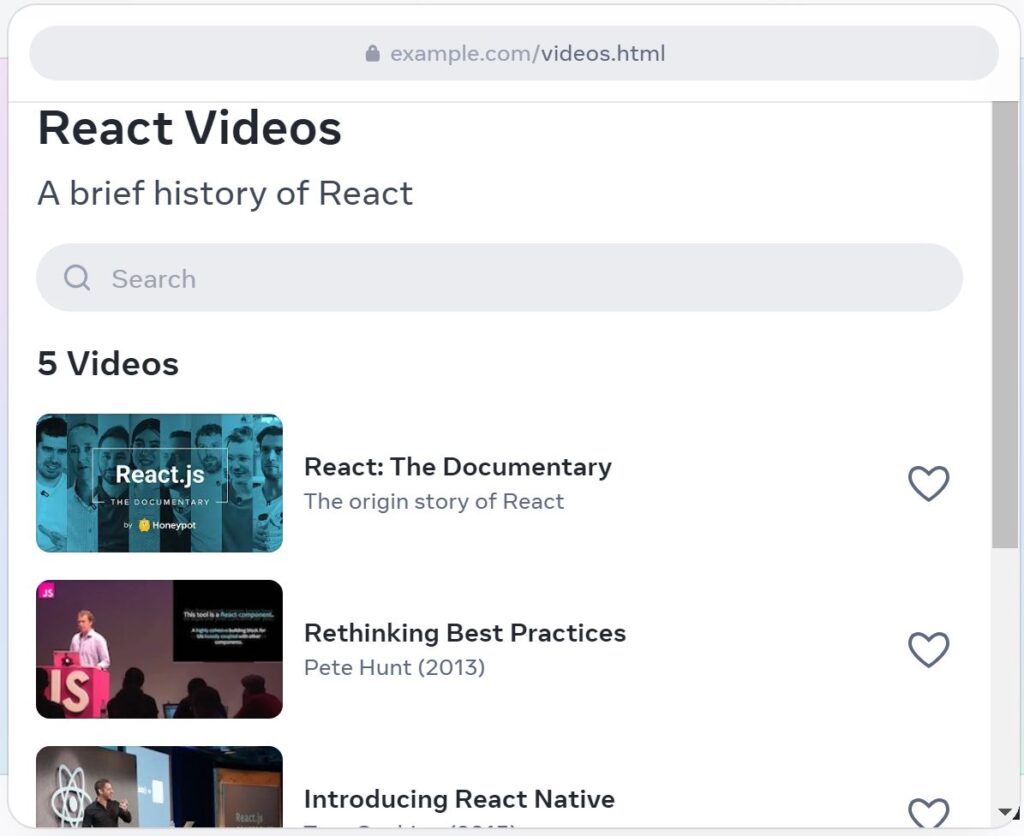Open the React.js documentary thumbnail
The width and height of the screenshot is (1024, 836).
coord(160,484)
